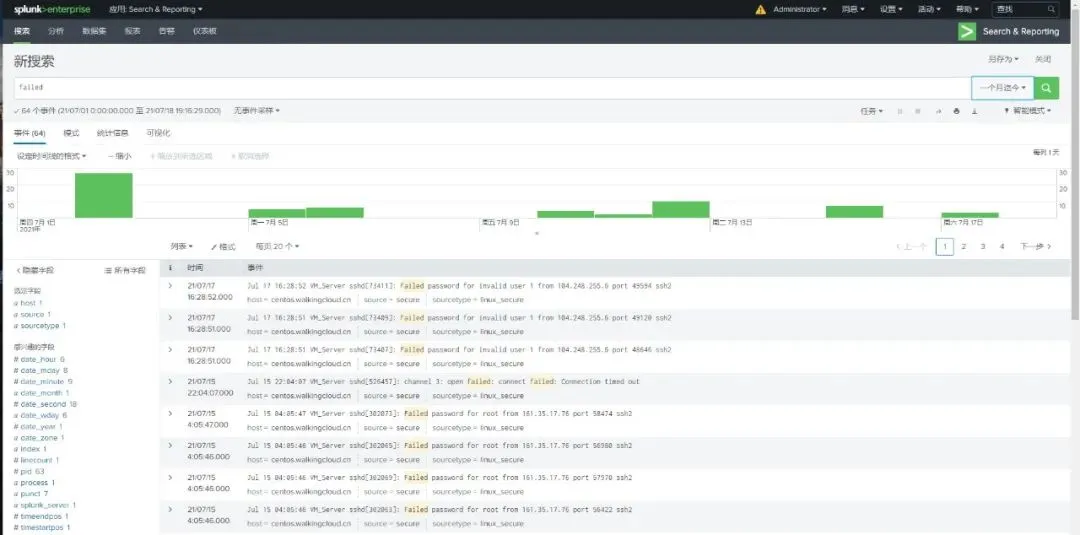Open the 智能模式 search mode dropdown
This screenshot has width=1080, height=535.
[1028, 111]
